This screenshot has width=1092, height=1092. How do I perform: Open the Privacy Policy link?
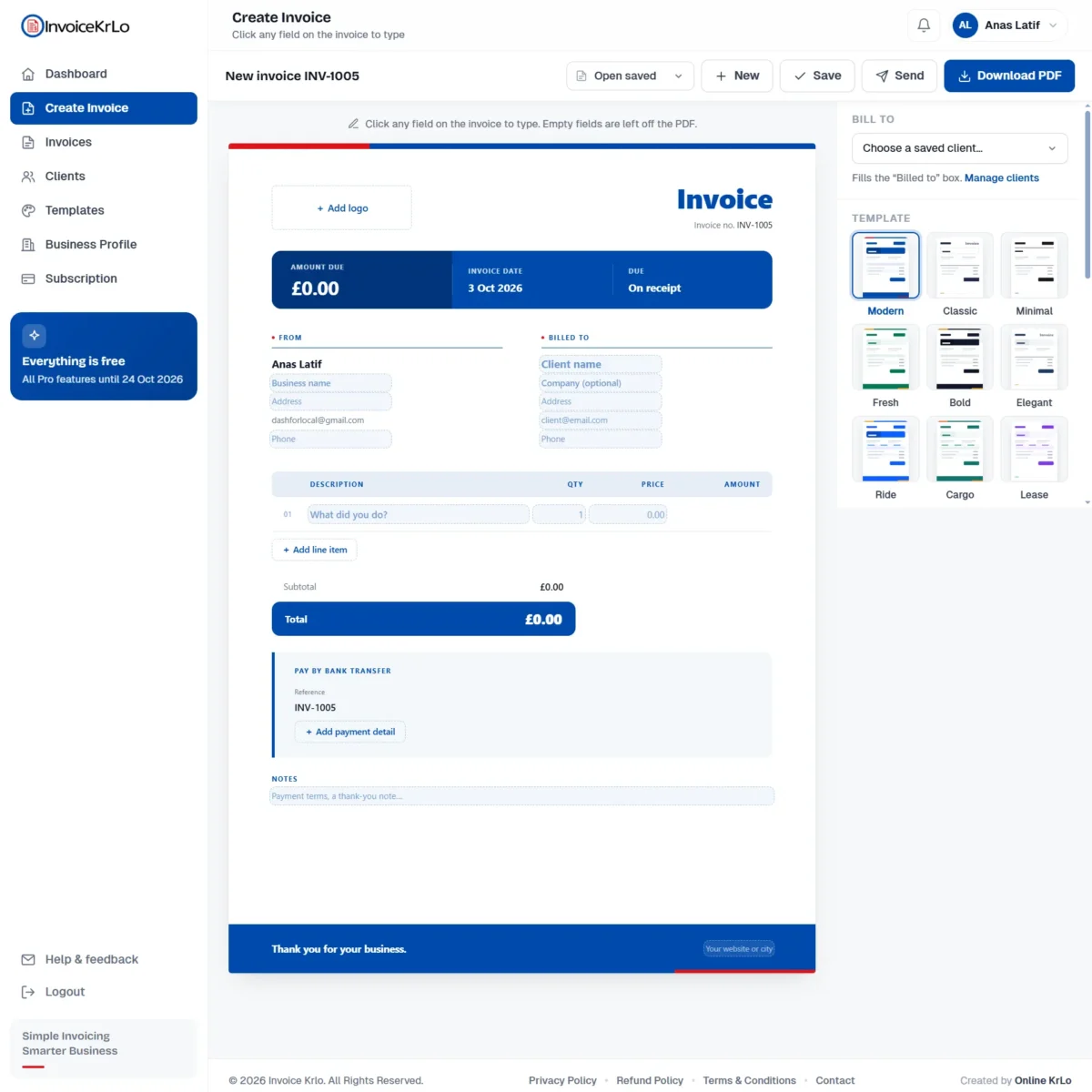pyautogui.click(x=562, y=1080)
